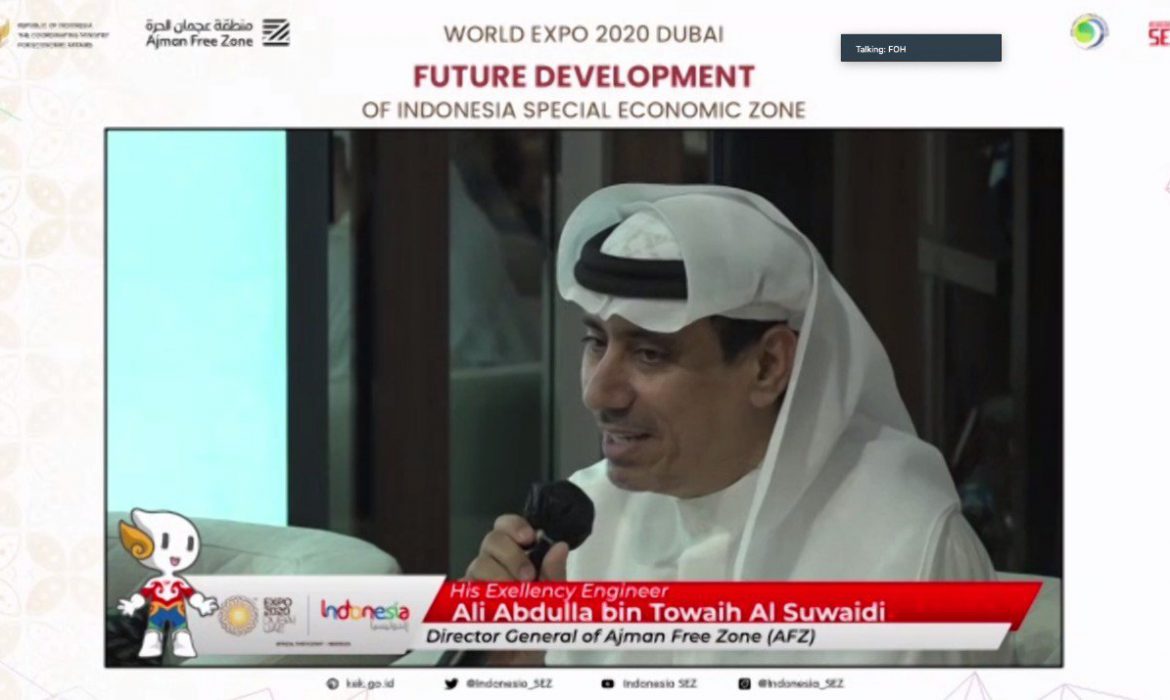Click the Expo 2020 Dubai gold emblem

[238, 616]
